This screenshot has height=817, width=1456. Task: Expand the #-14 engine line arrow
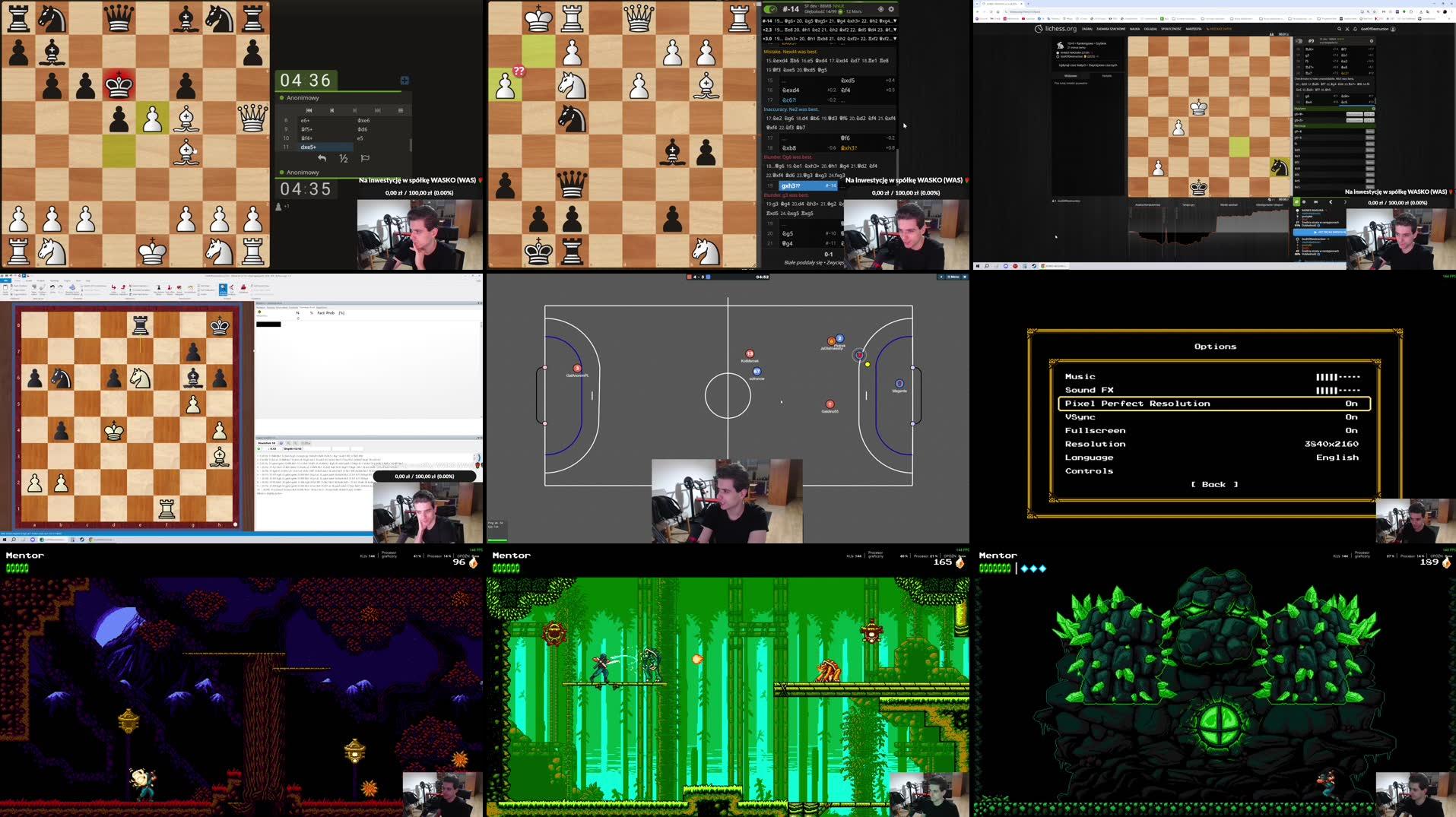(x=895, y=21)
